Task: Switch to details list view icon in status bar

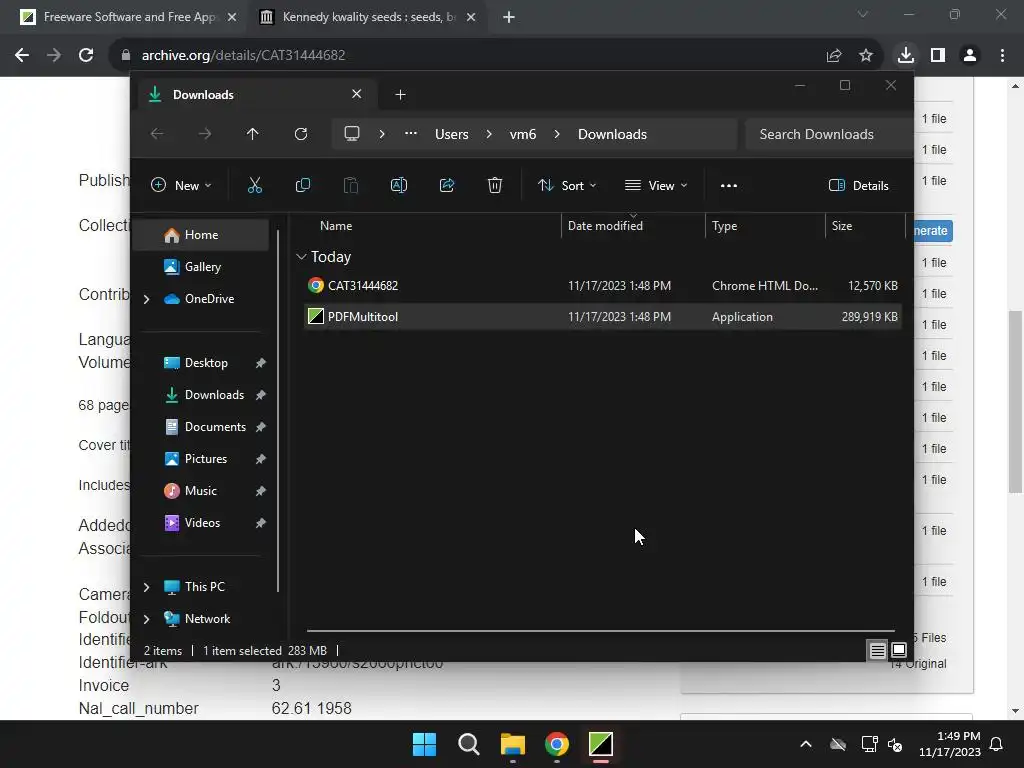Action: click(878, 650)
